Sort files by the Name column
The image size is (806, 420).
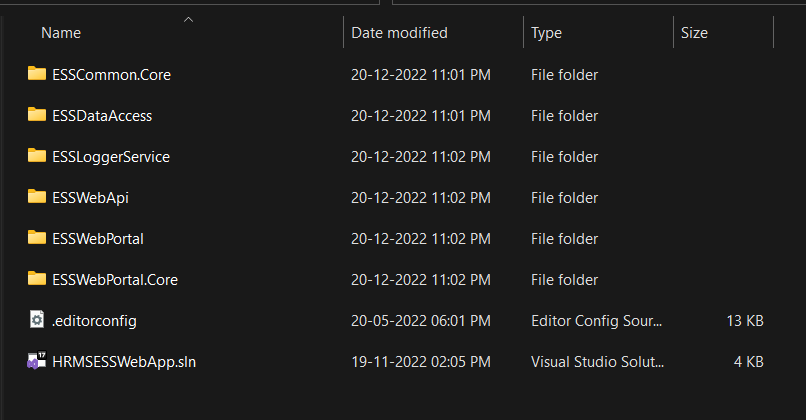61,33
